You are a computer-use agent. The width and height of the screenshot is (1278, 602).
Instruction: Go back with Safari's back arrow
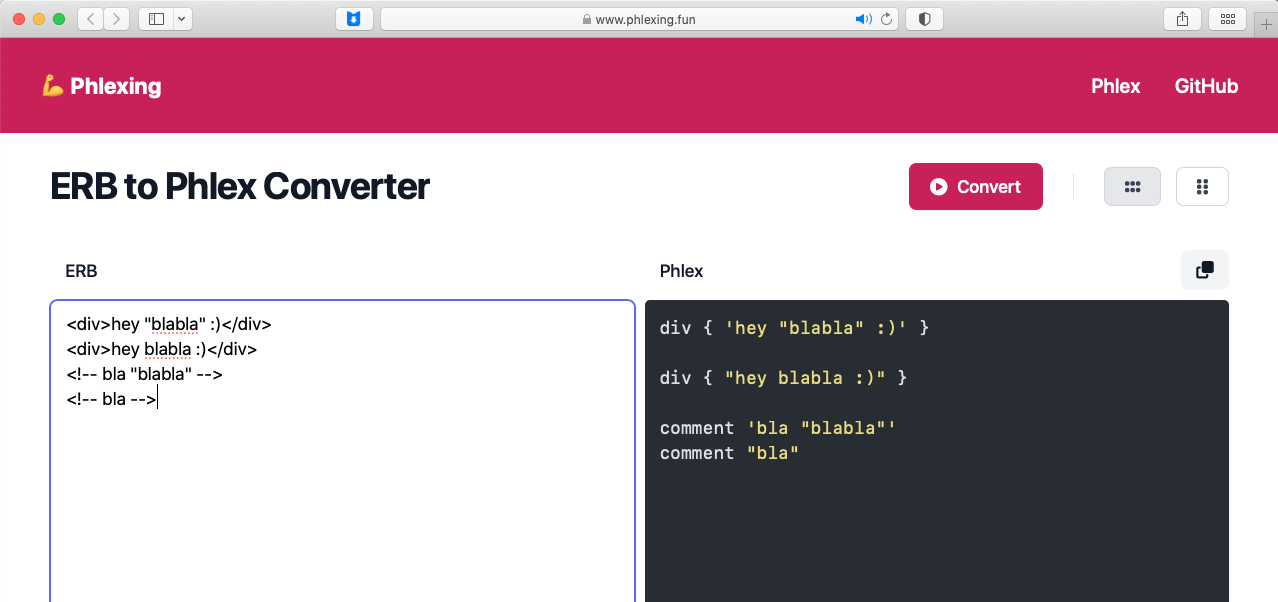click(91, 18)
